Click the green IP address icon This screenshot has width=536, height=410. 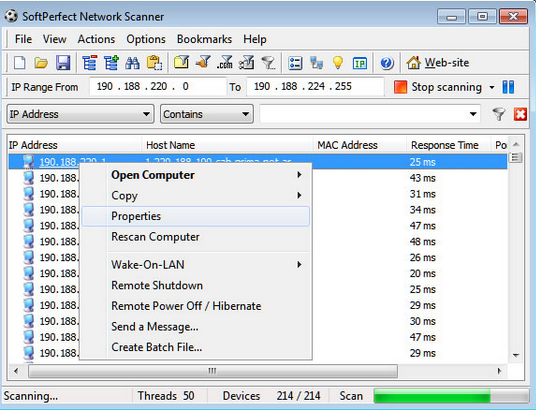(360, 63)
